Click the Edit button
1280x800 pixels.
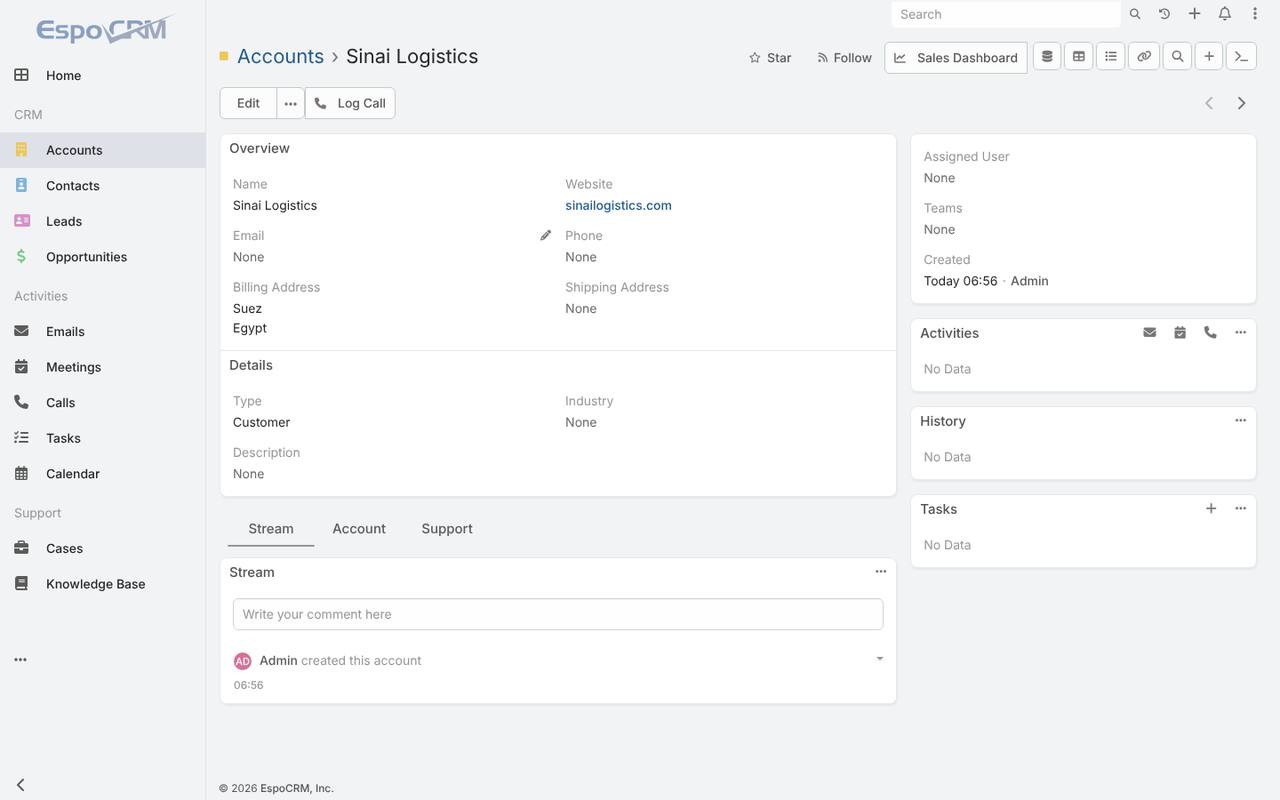(x=248, y=103)
